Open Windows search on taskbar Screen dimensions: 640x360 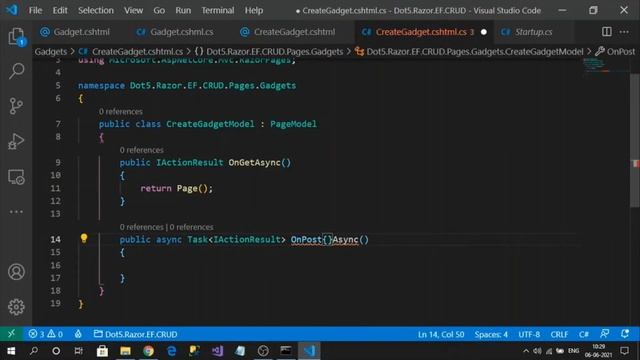pyautogui.click(x=34, y=351)
